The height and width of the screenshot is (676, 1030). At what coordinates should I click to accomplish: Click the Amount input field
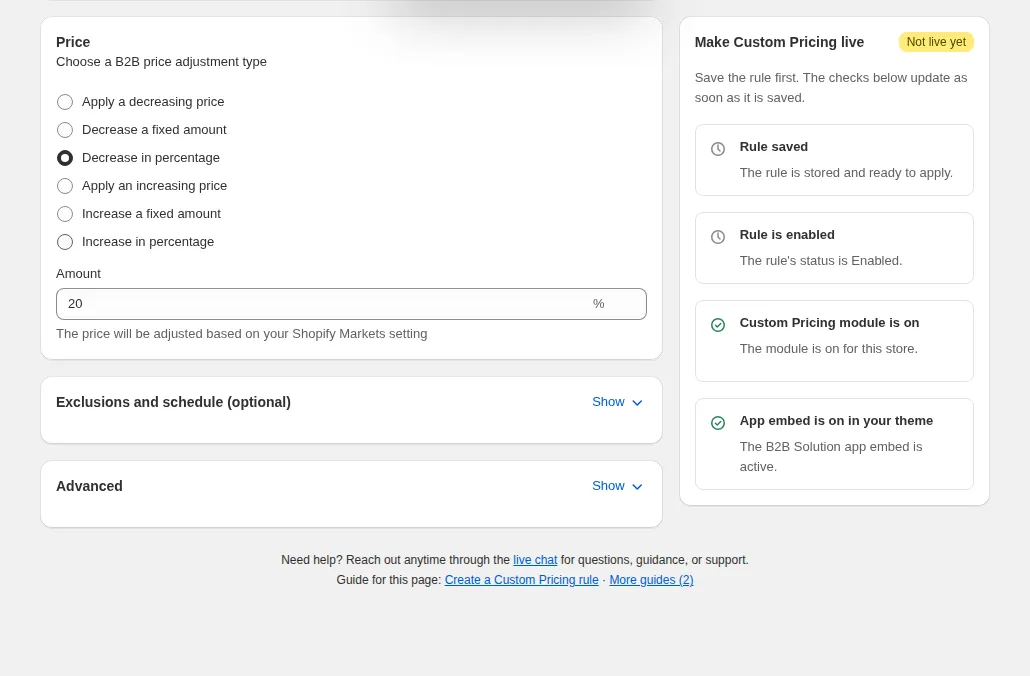tap(351, 304)
